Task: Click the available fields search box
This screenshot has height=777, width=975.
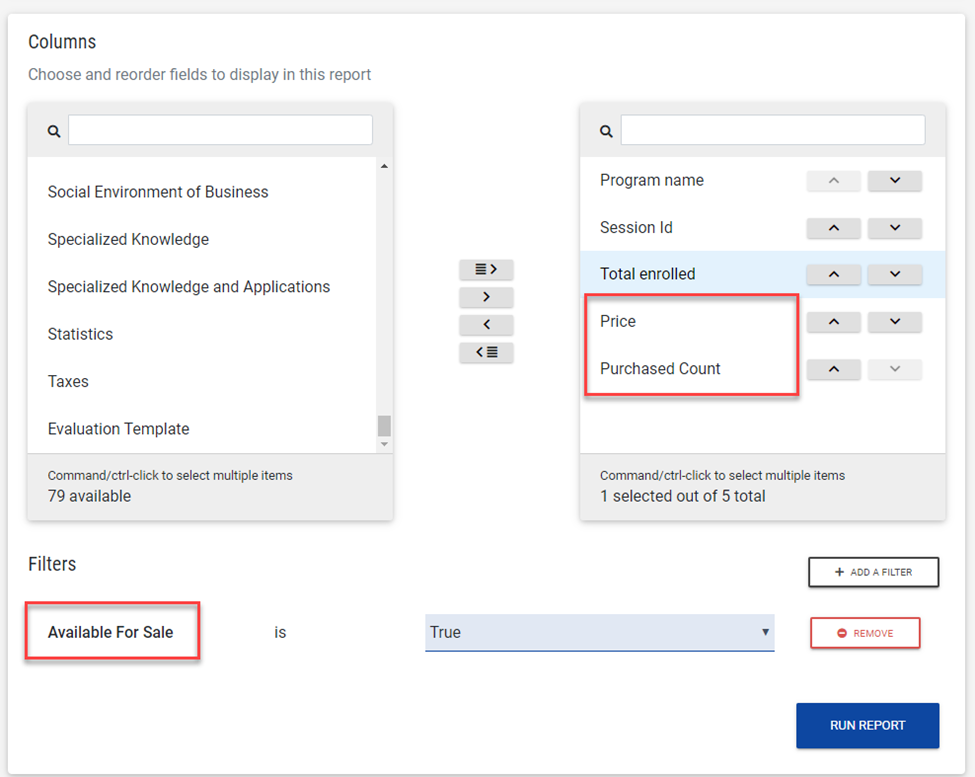Action: point(220,130)
